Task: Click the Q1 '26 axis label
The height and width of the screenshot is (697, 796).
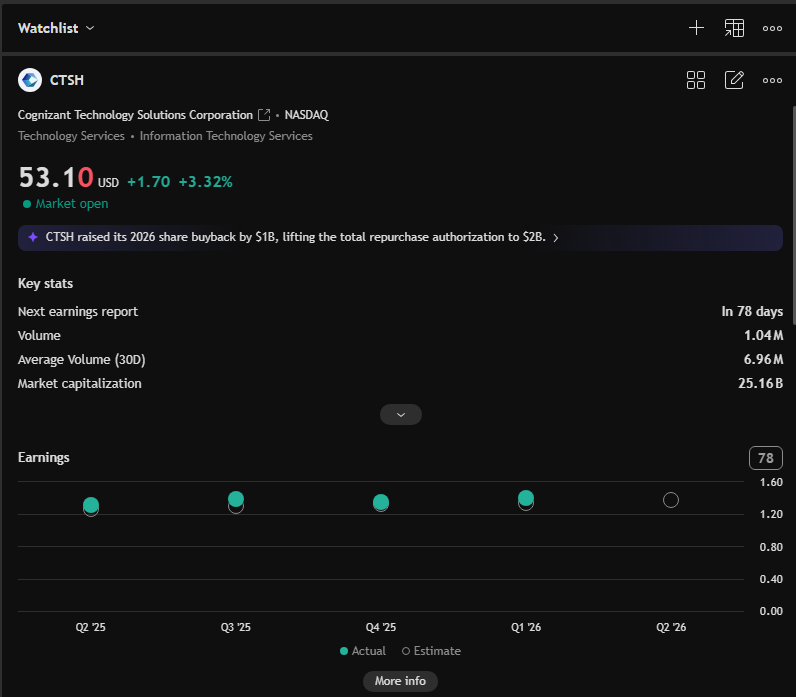Action: point(526,627)
